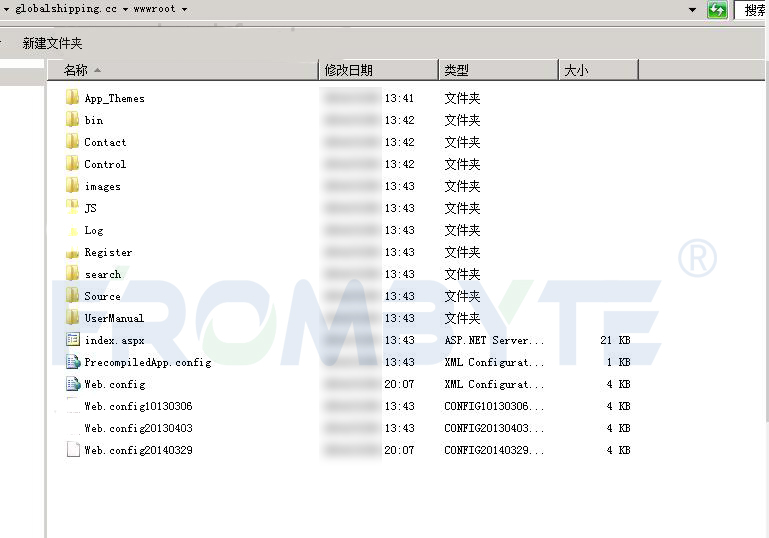Select the Control folder icon

point(73,163)
